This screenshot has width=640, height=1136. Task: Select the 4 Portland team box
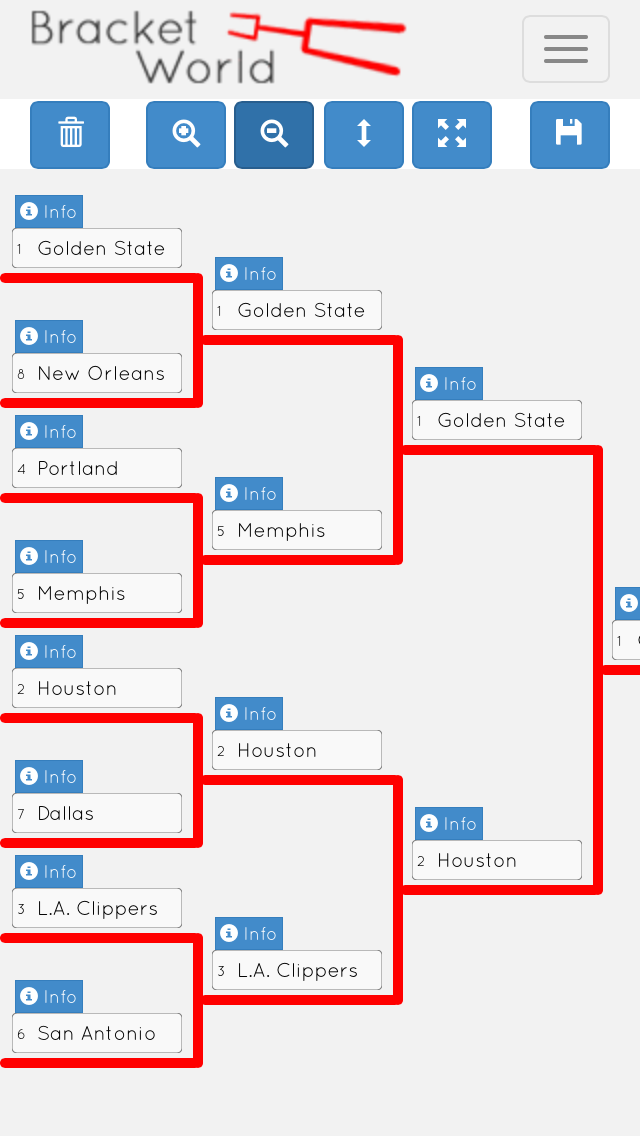click(x=97, y=468)
